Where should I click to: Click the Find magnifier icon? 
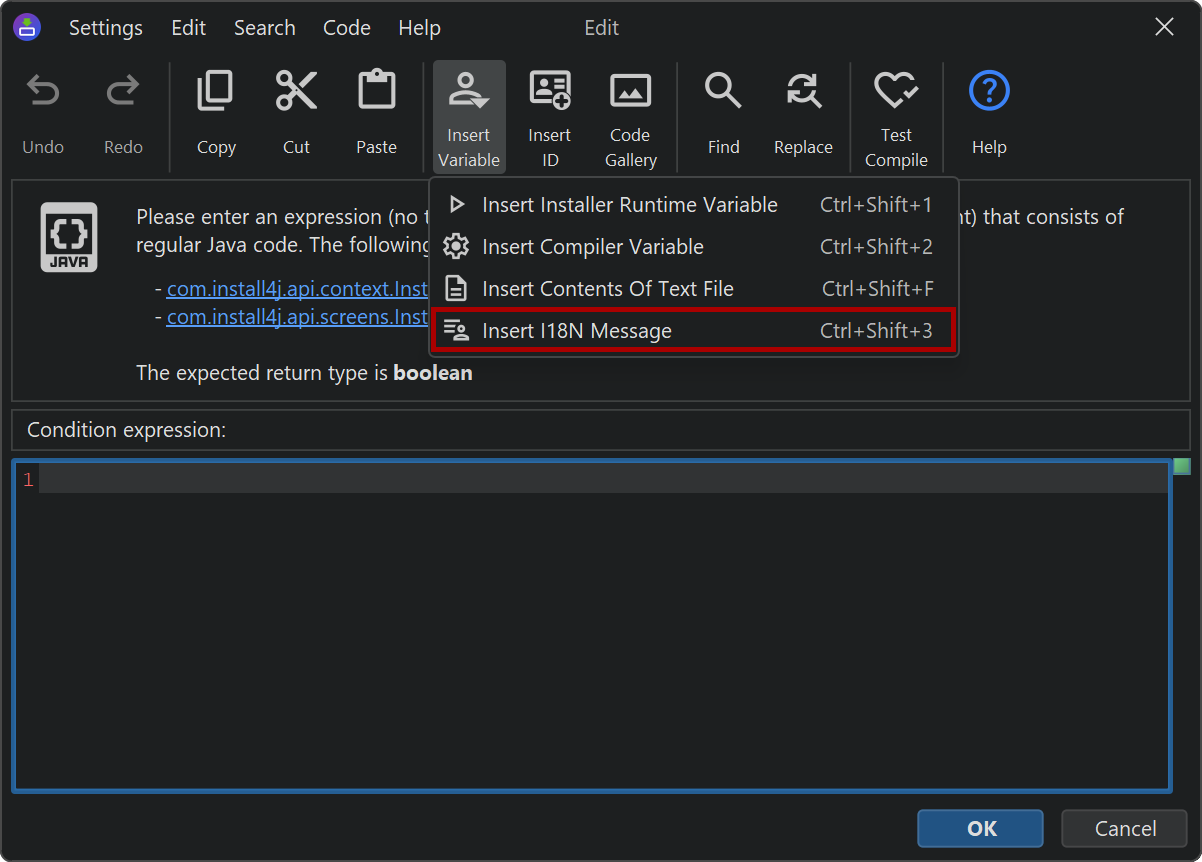click(723, 92)
